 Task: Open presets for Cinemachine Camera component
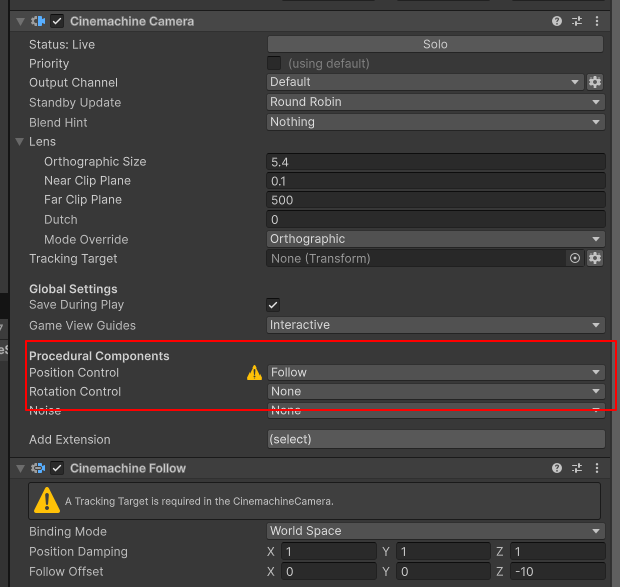click(x=577, y=21)
